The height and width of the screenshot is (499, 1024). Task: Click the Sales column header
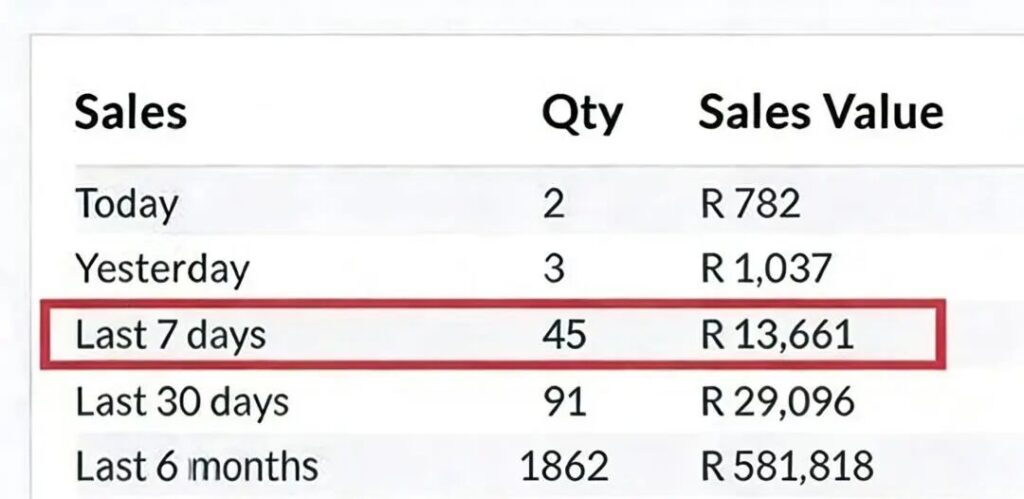(x=131, y=112)
